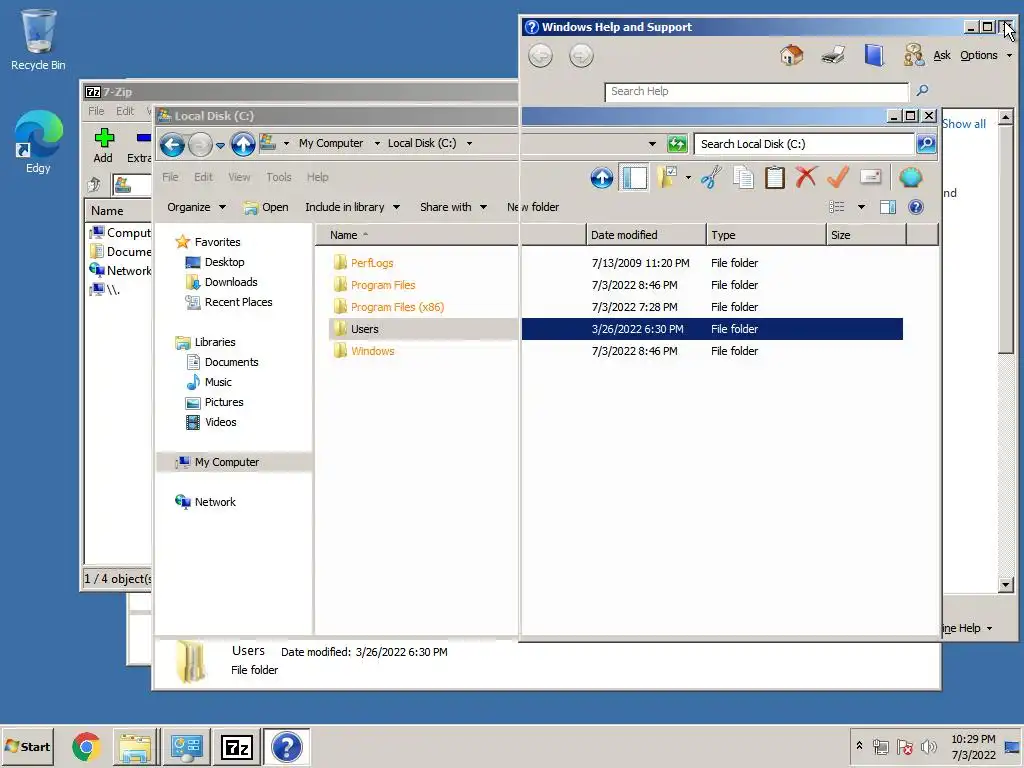Open the File menu in 7-Zip window

click(96, 111)
